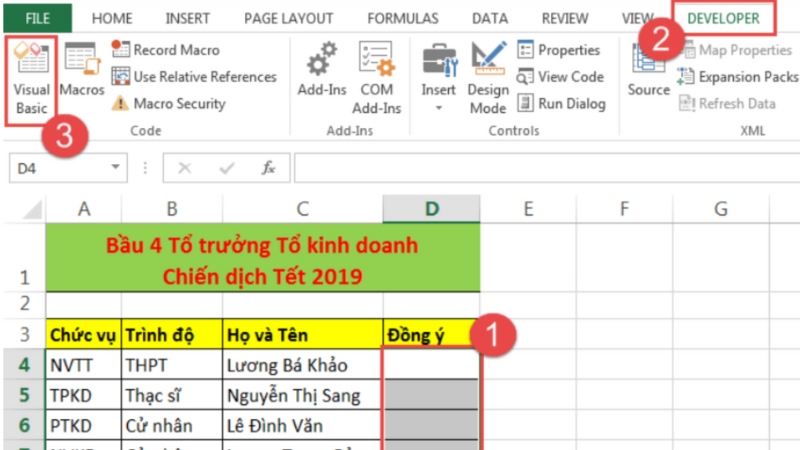800x450 pixels.
Task: Click cell 'NVTT'
Action: point(84,365)
